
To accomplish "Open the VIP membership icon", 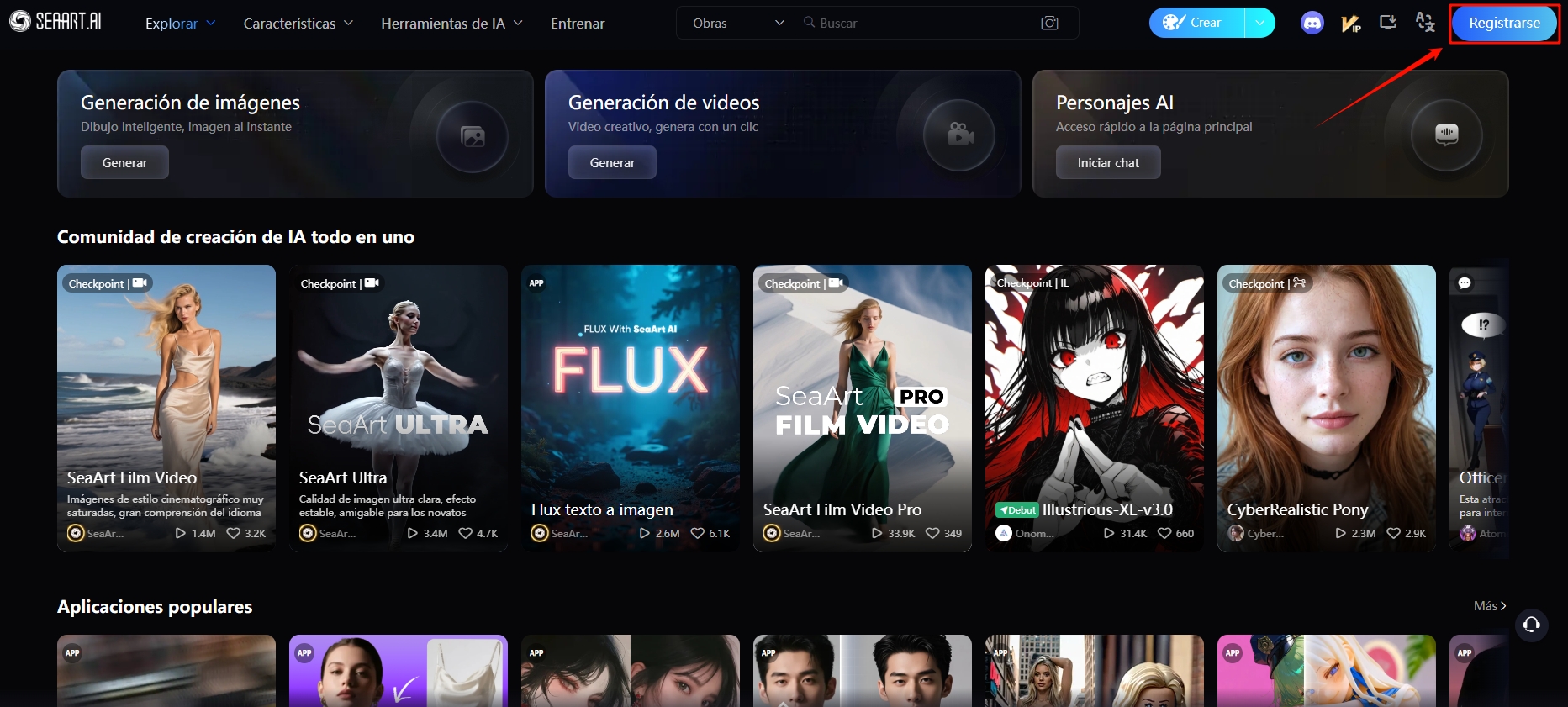I will pyautogui.click(x=1350, y=24).
